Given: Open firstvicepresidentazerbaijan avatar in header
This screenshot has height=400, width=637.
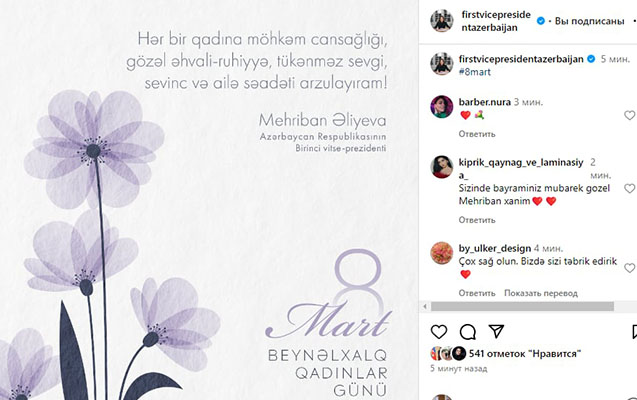Looking at the screenshot, I should pos(442,21).
